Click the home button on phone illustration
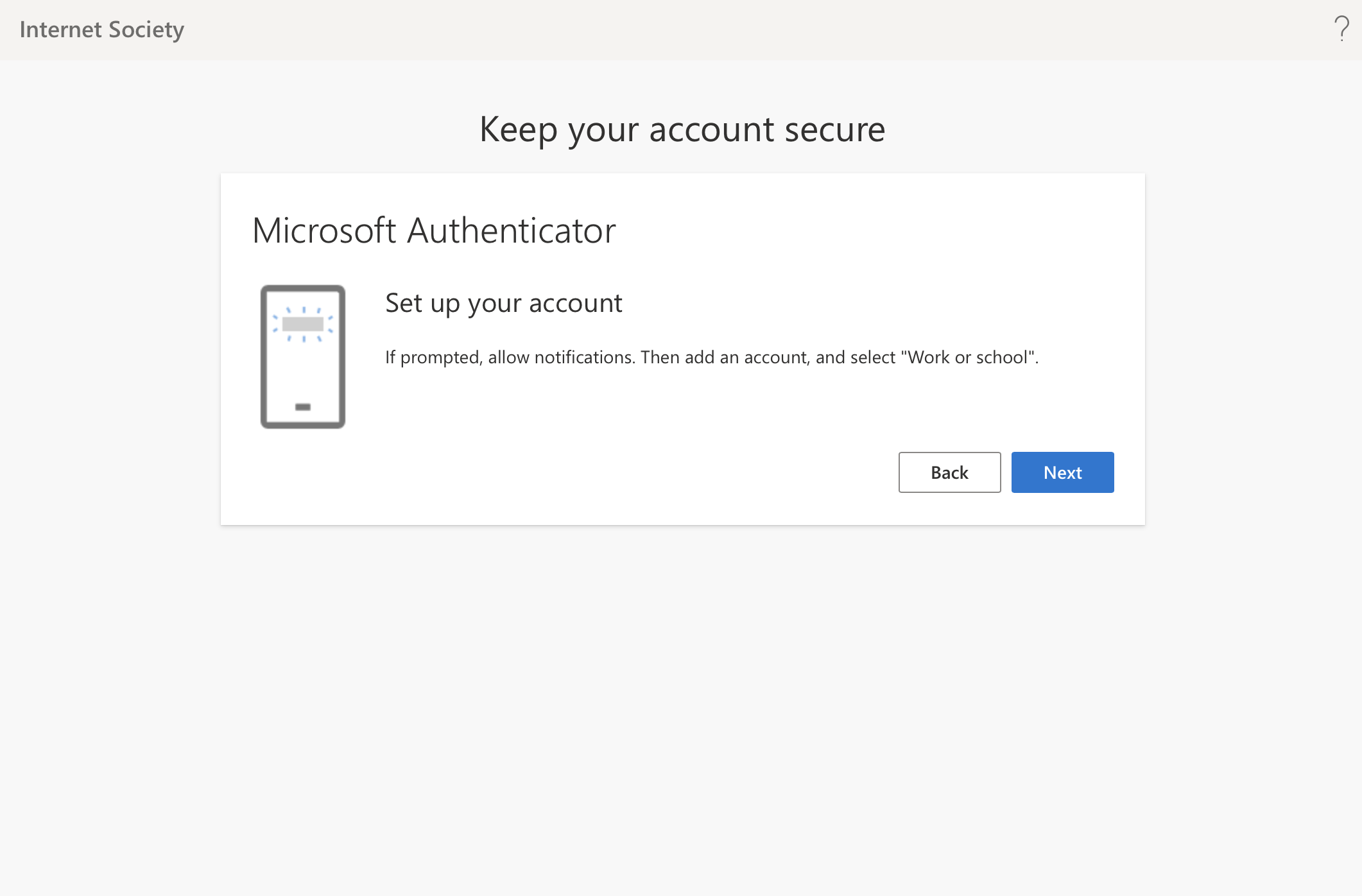Screen dimensions: 1362x896 [x=302, y=407]
